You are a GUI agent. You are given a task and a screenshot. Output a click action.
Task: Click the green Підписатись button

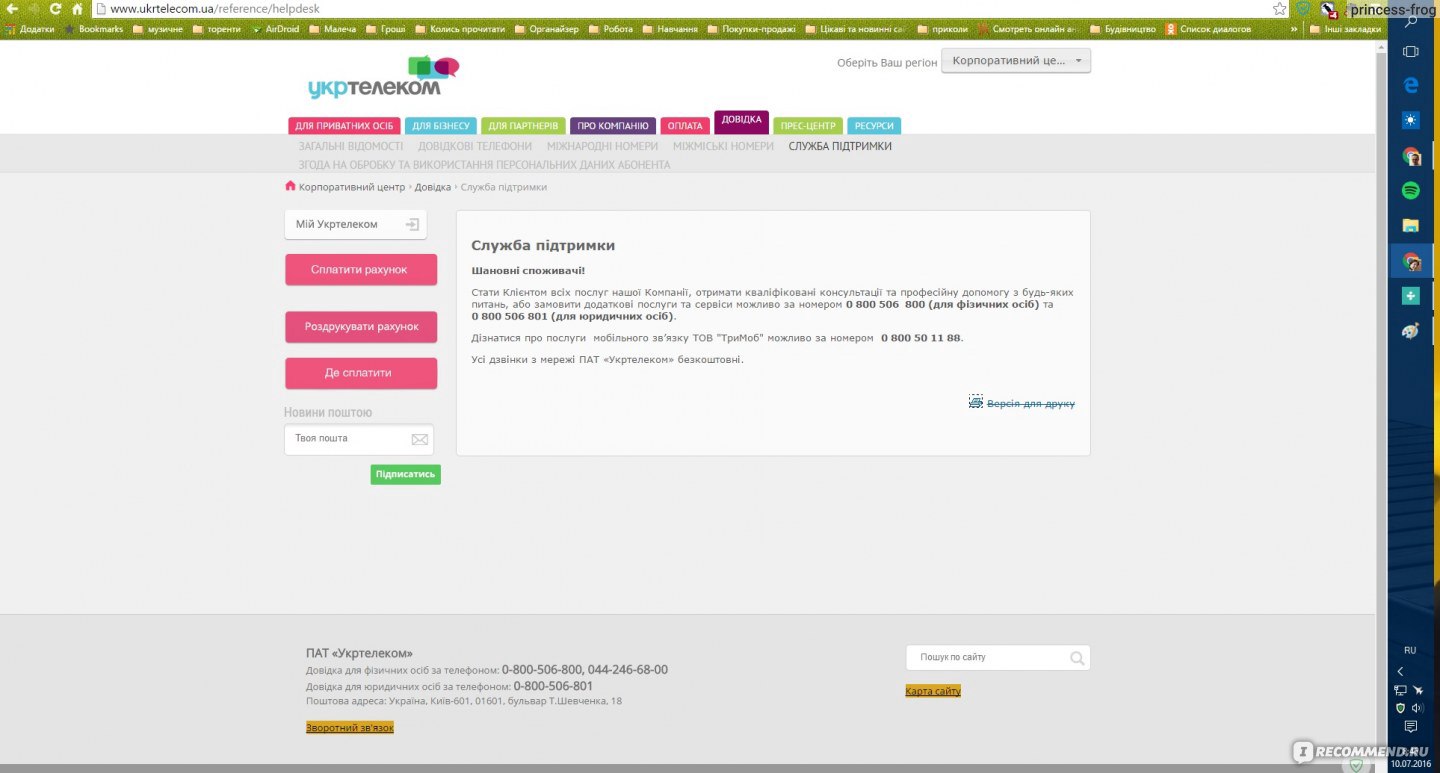pos(405,474)
